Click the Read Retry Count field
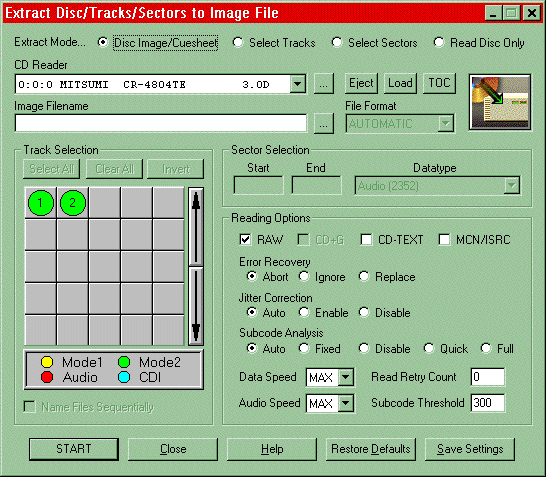The width and height of the screenshot is (546, 477). click(488, 377)
